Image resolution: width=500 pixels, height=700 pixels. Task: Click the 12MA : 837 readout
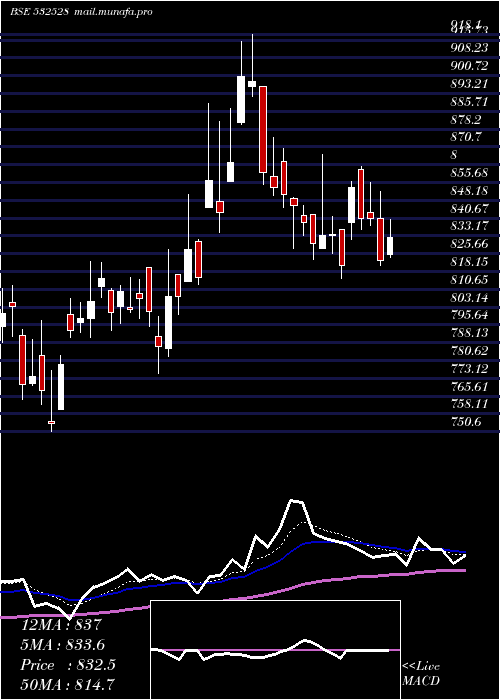[62, 625]
